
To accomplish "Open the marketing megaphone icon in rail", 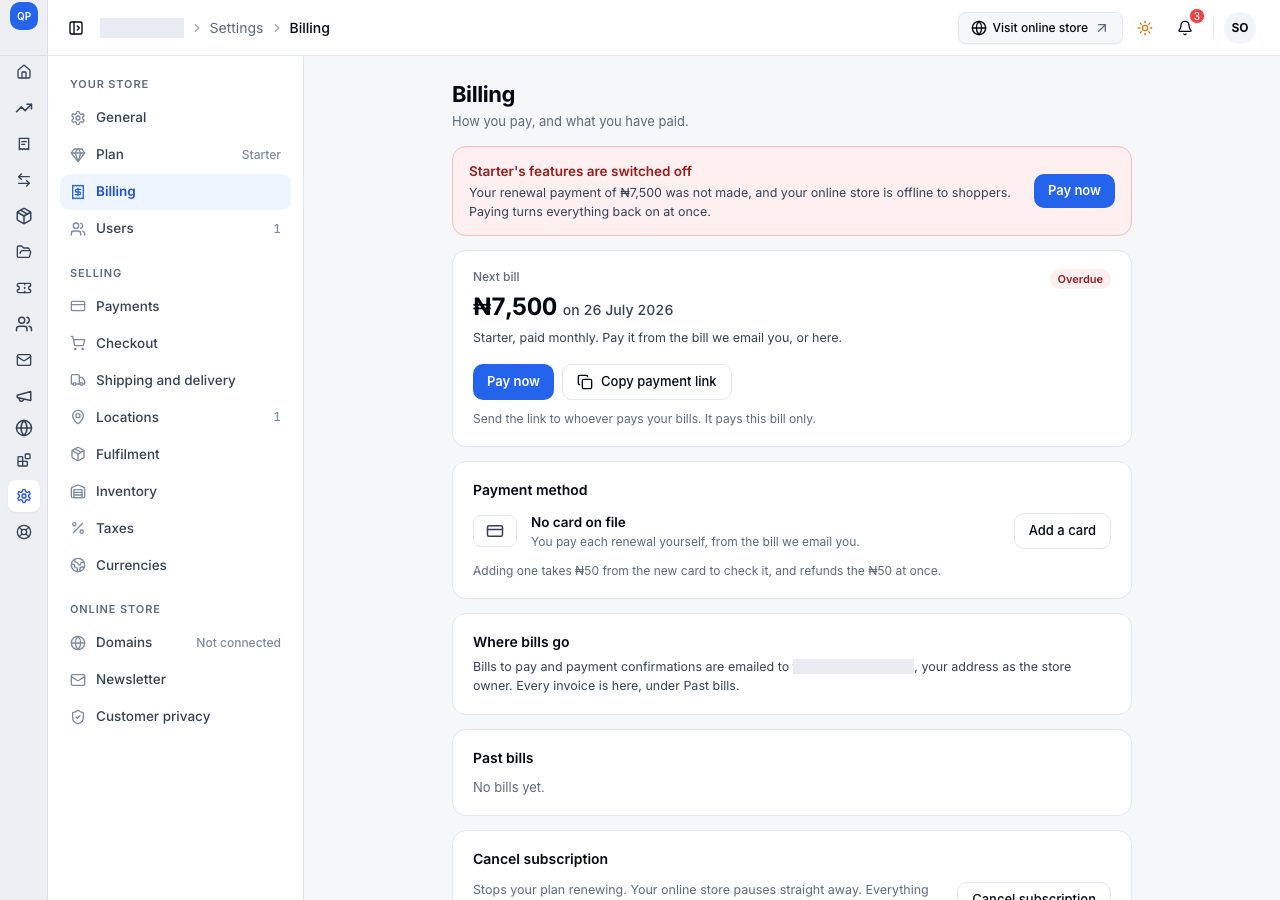I will 24,396.
